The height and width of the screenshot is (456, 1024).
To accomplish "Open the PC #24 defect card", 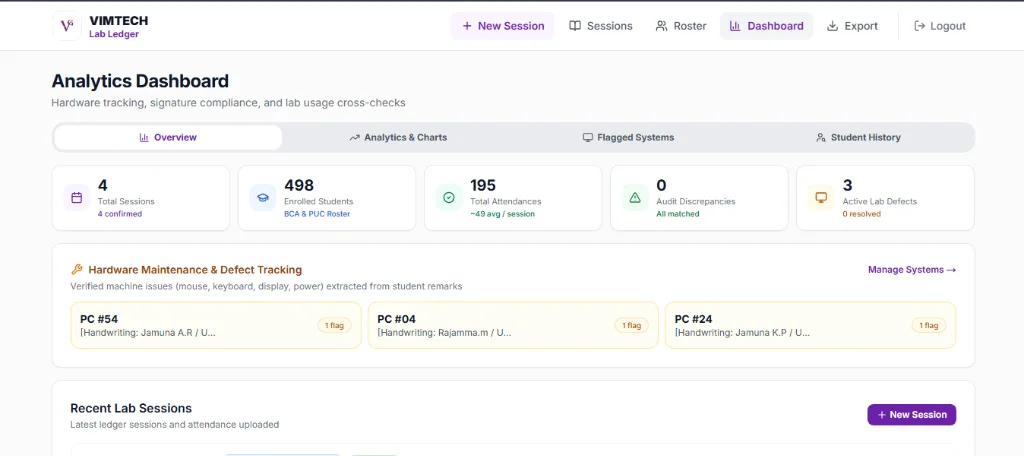I will tap(810, 325).
